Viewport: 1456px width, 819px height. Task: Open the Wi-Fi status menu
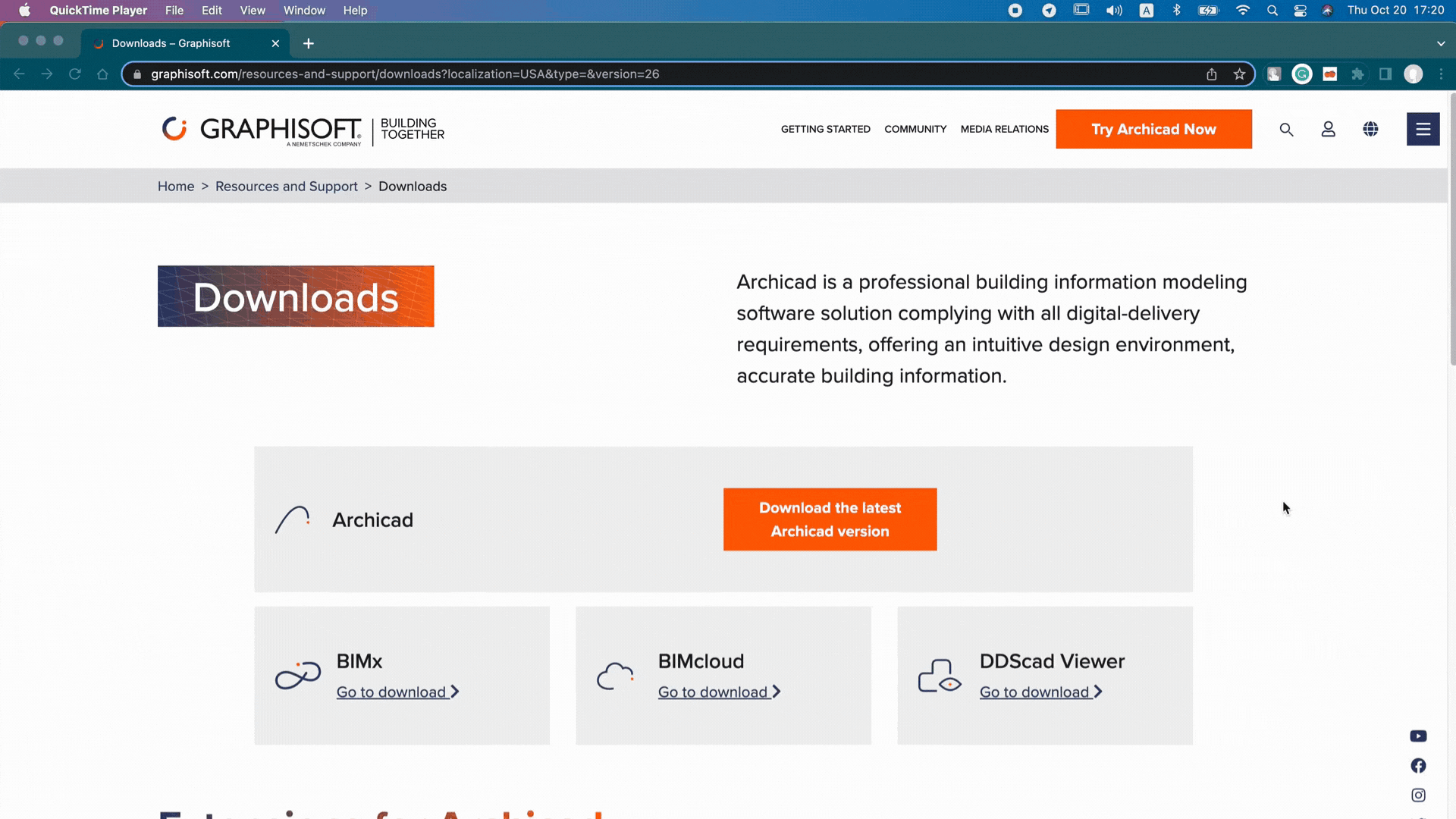click(1242, 11)
